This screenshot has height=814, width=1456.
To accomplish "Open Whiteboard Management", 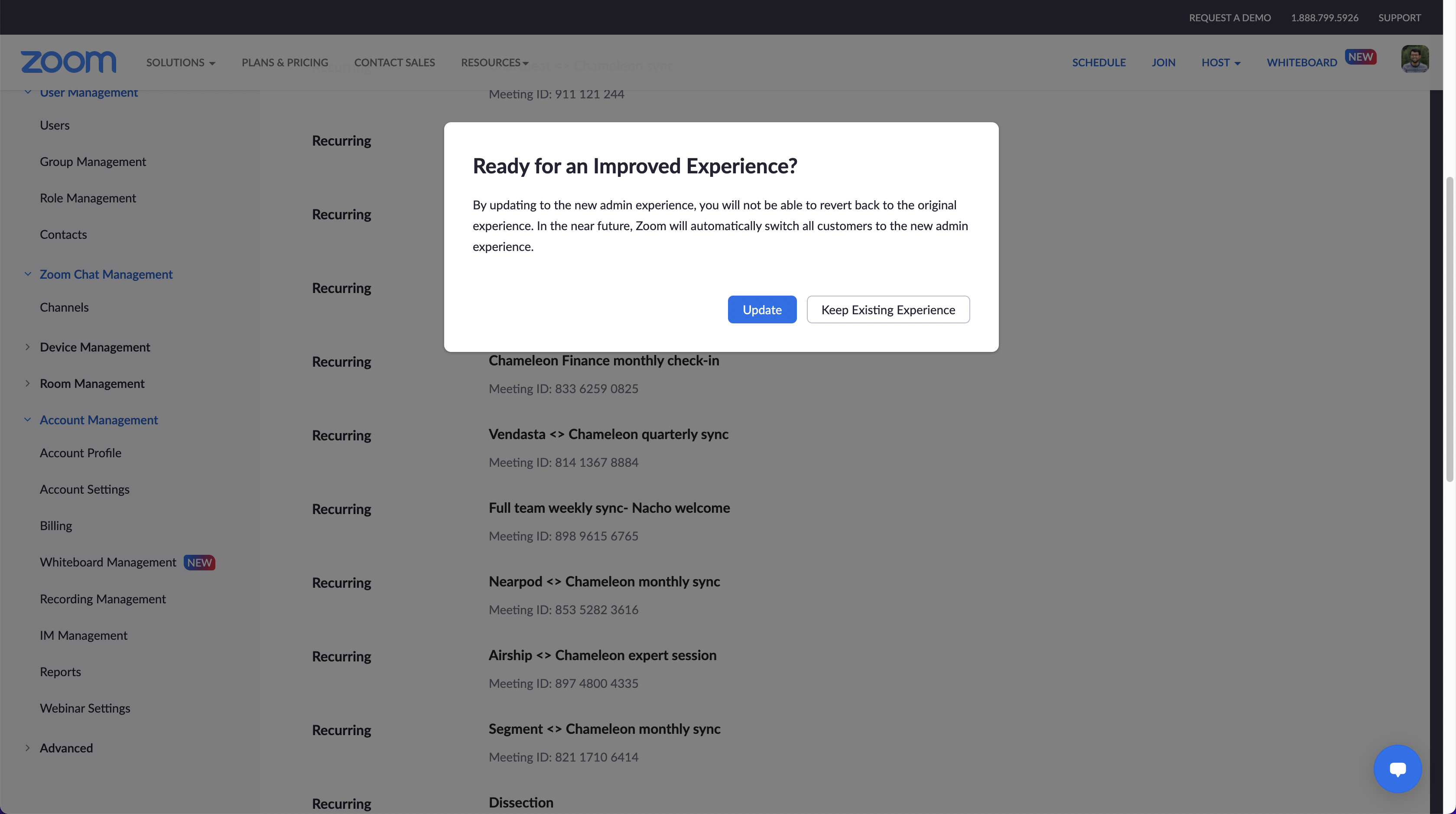I will coord(108,563).
